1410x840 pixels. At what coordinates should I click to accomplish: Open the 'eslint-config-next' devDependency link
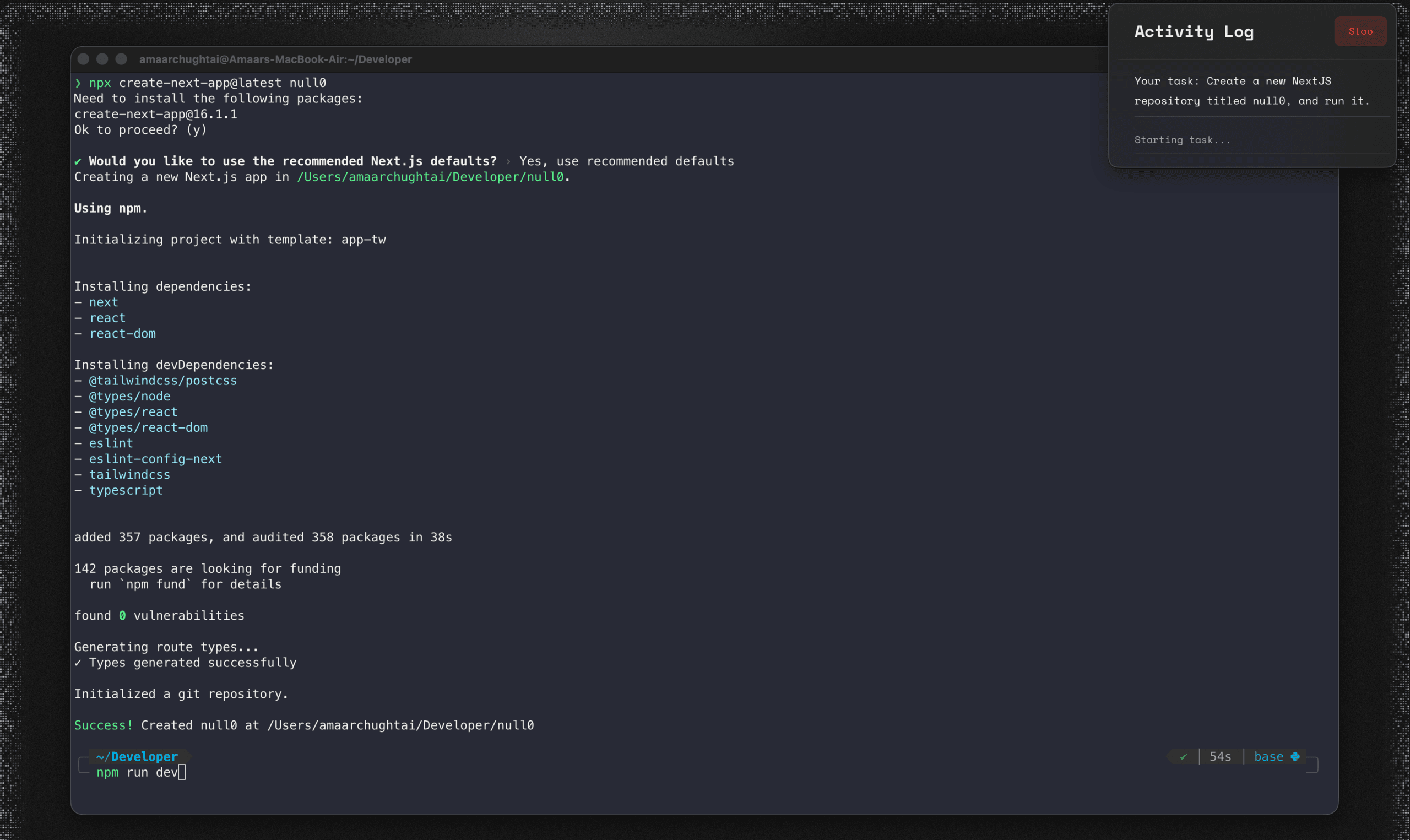tap(156, 458)
